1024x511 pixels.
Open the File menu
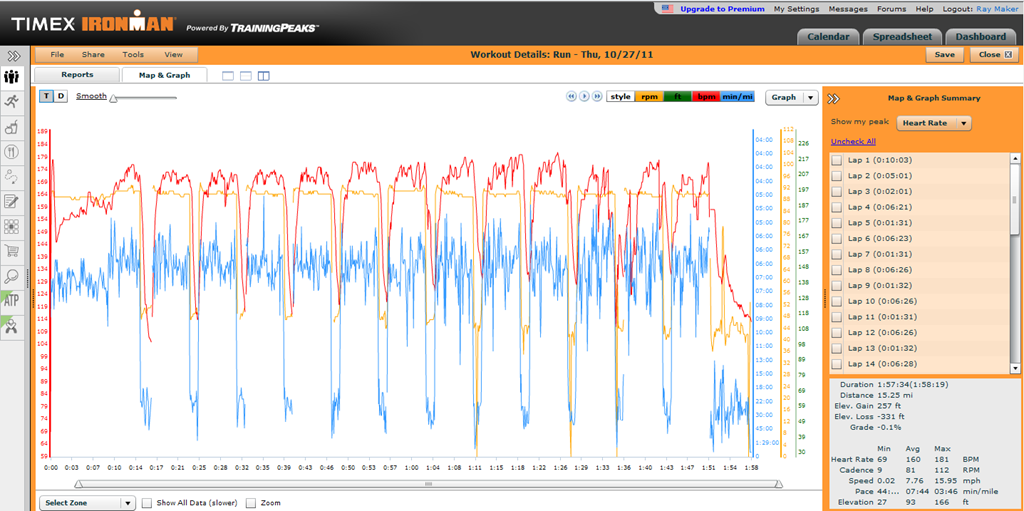pos(57,55)
